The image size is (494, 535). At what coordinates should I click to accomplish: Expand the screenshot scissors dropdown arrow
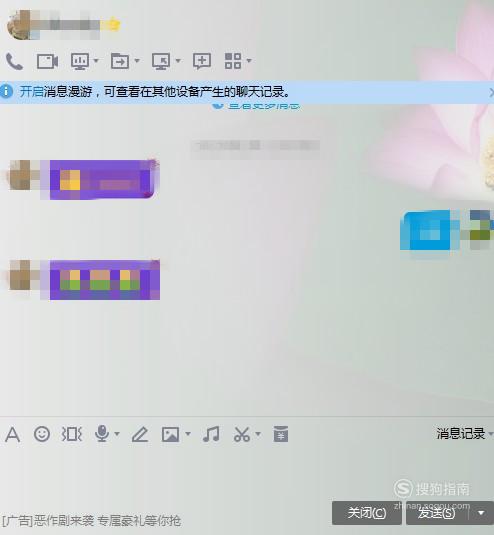pos(258,434)
